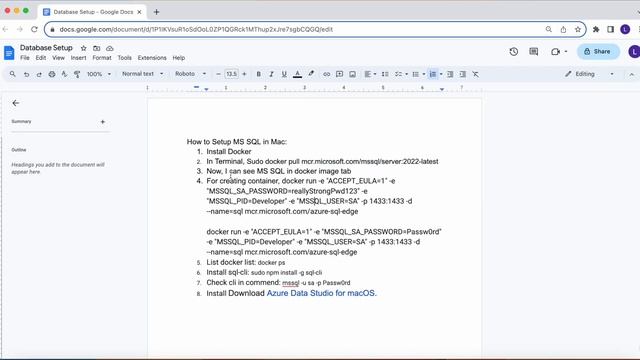Viewport: 640px width, 360px height.
Task: Open the Normal text style dropdown
Action: [142, 74]
